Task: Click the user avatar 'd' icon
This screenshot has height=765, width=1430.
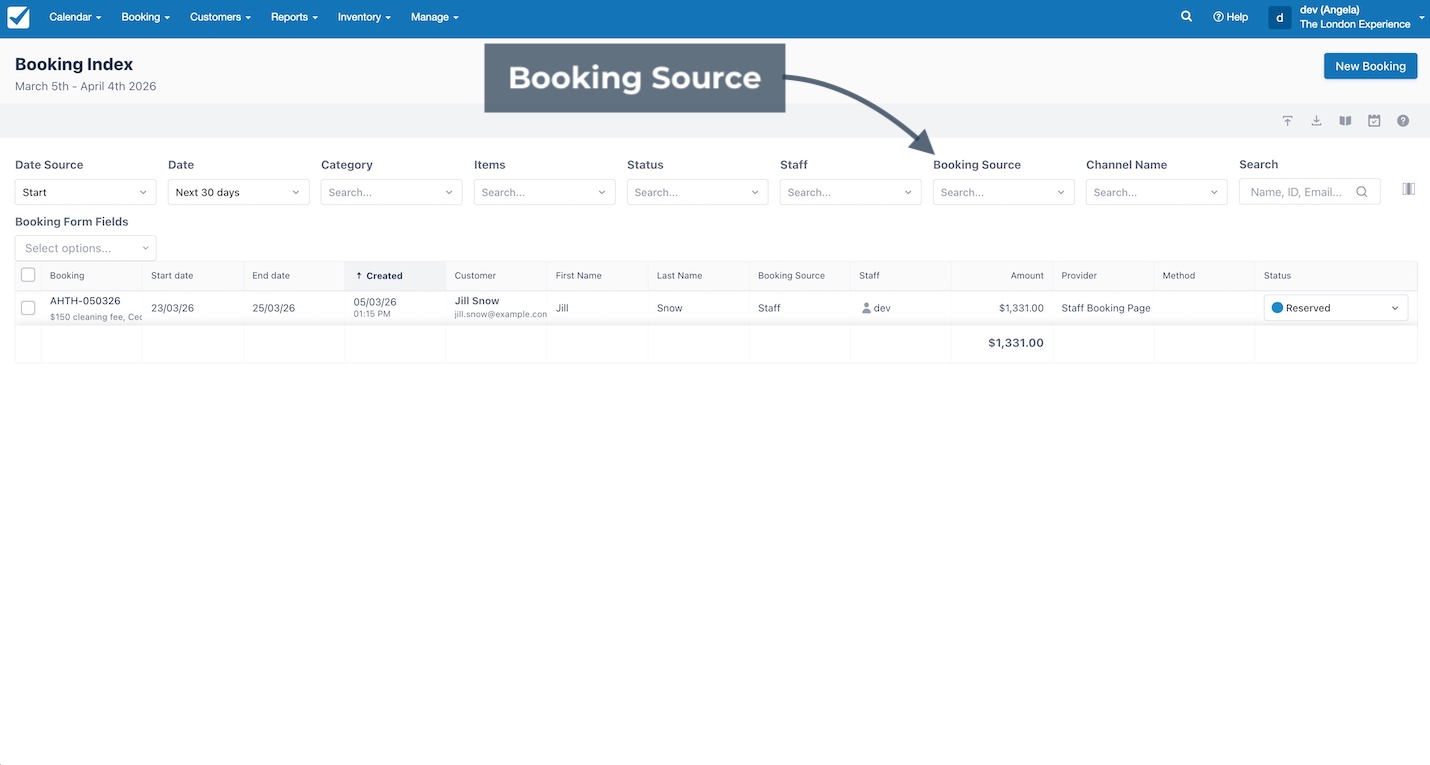Action: click(1280, 17)
